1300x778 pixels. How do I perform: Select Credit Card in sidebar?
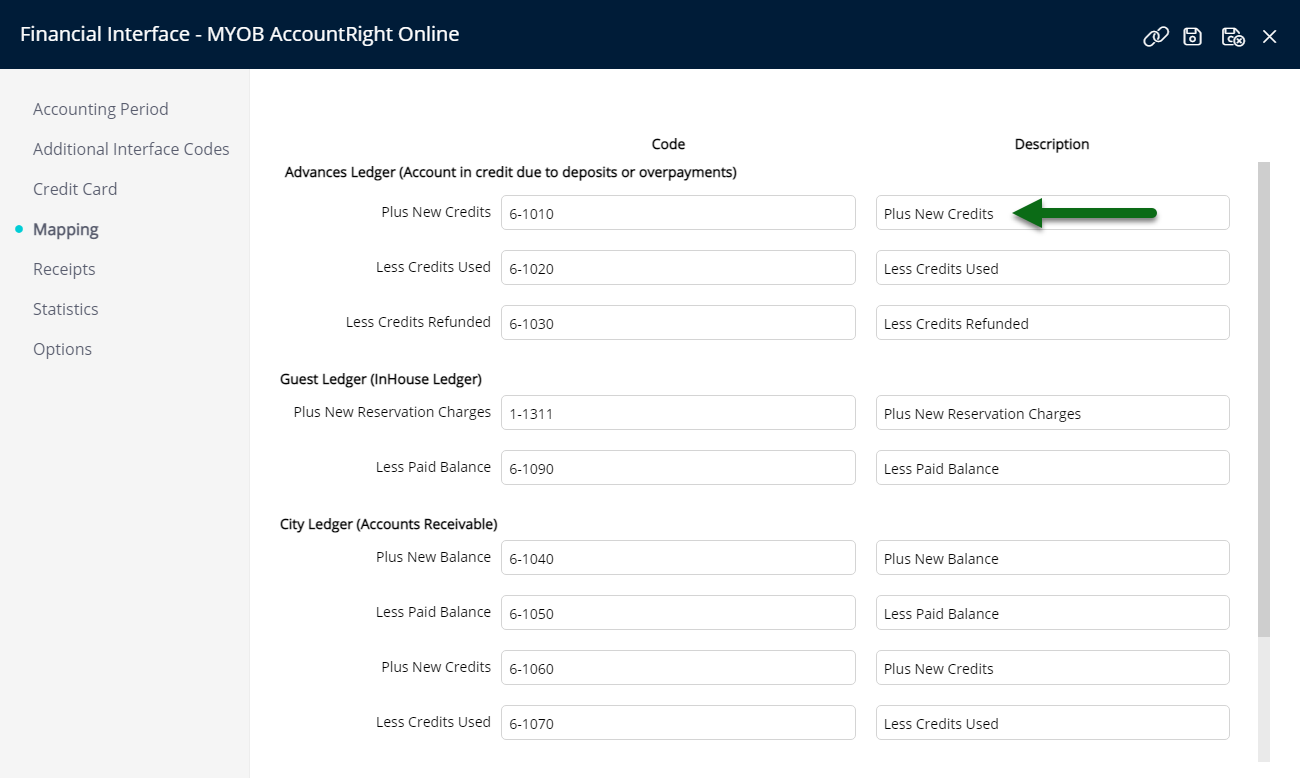[75, 189]
